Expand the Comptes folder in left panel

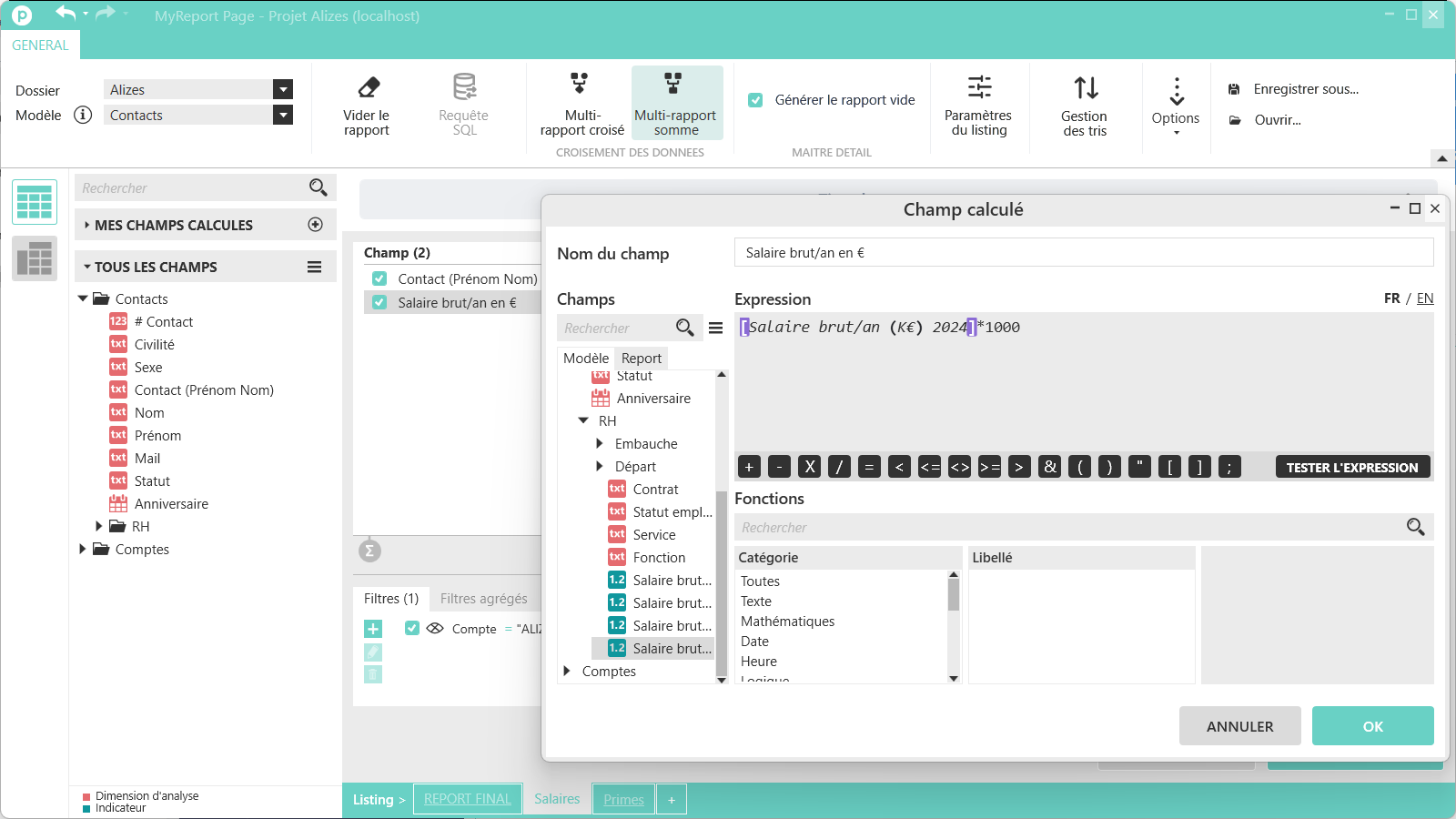point(83,549)
